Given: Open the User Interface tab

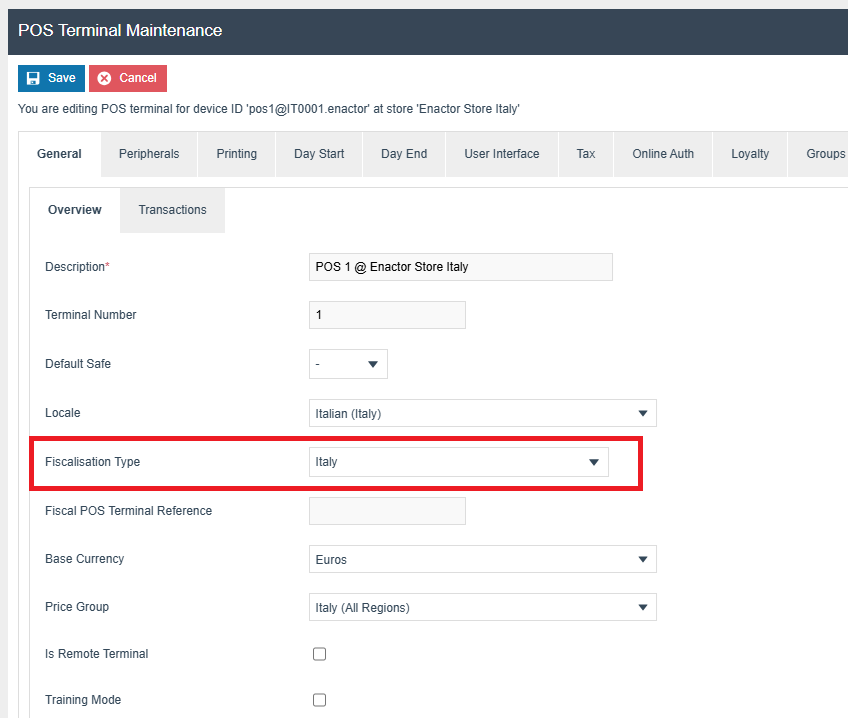Looking at the screenshot, I should [501, 154].
